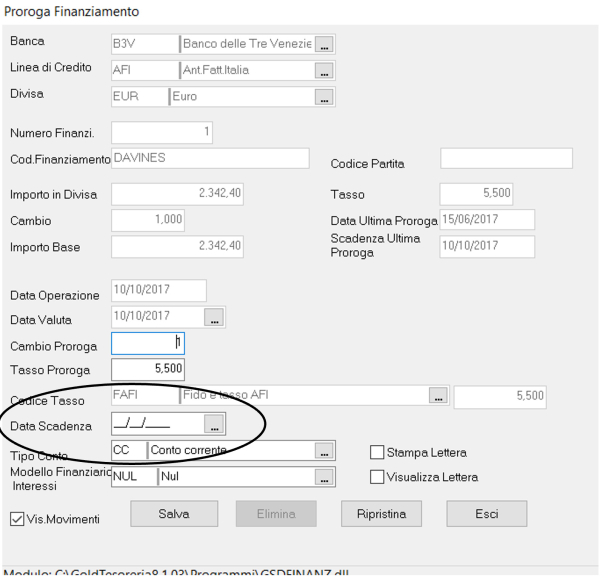Focus the Cambio Proroga input field
The image size is (600, 577).
tap(148, 344)
